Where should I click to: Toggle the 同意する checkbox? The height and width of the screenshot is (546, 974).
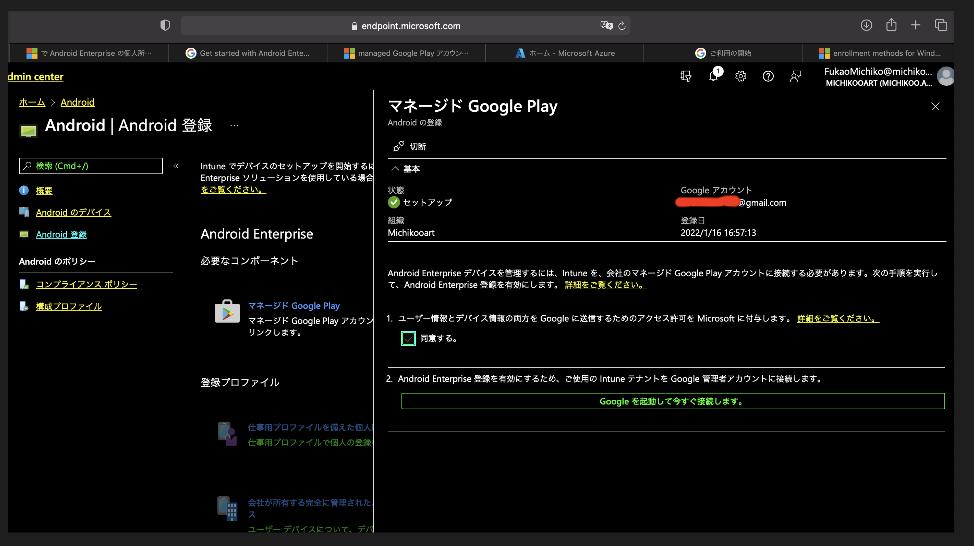(408, 339)
